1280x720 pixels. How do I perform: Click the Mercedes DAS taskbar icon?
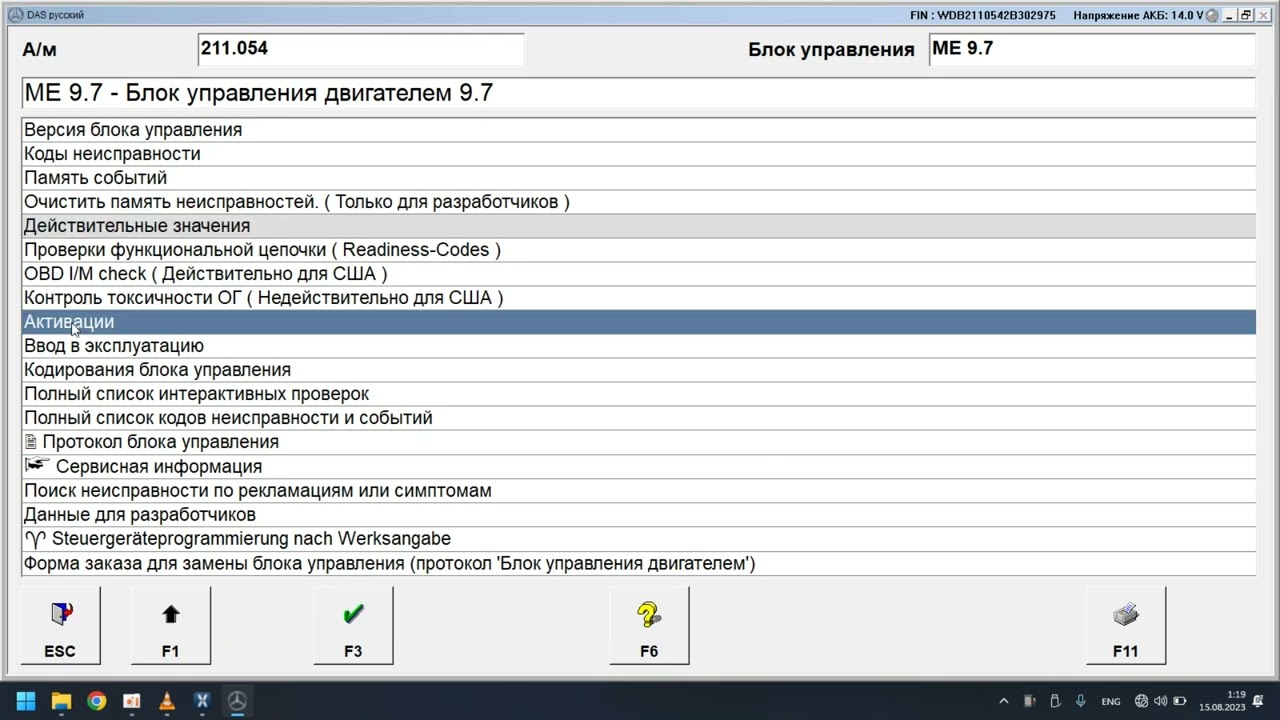point(237,701)
